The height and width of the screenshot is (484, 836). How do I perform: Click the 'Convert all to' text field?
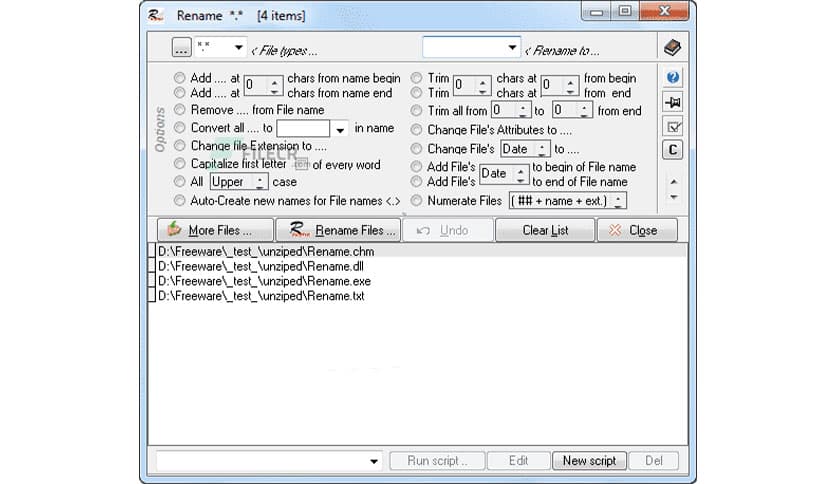303,129
